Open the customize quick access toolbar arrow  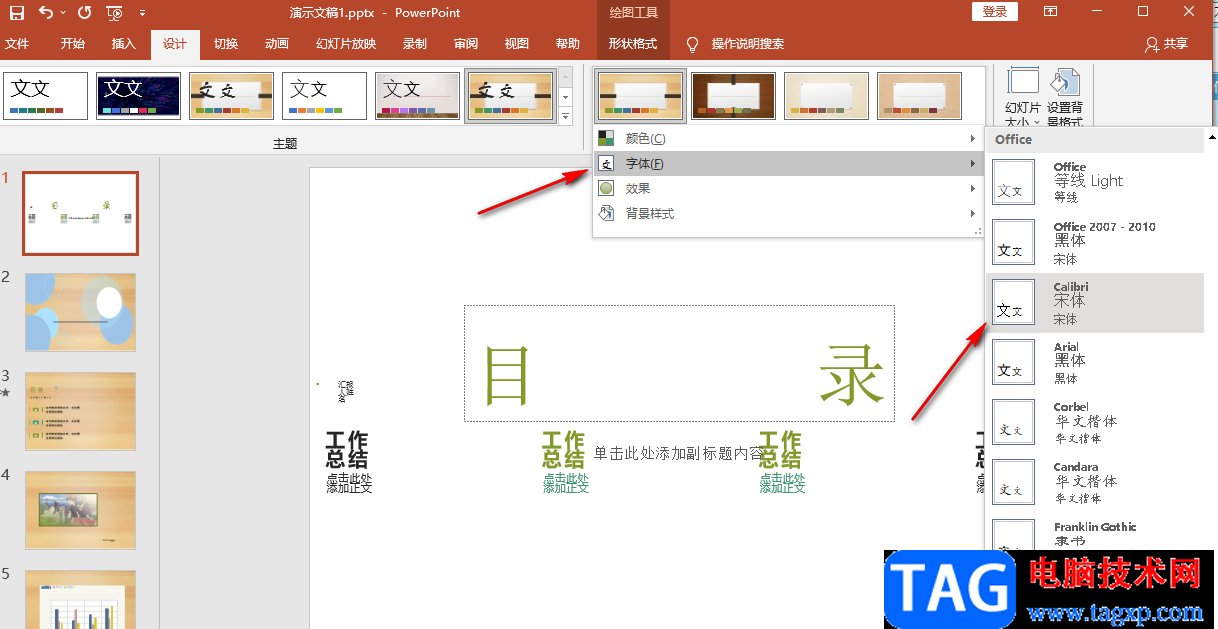coord(142,13)
